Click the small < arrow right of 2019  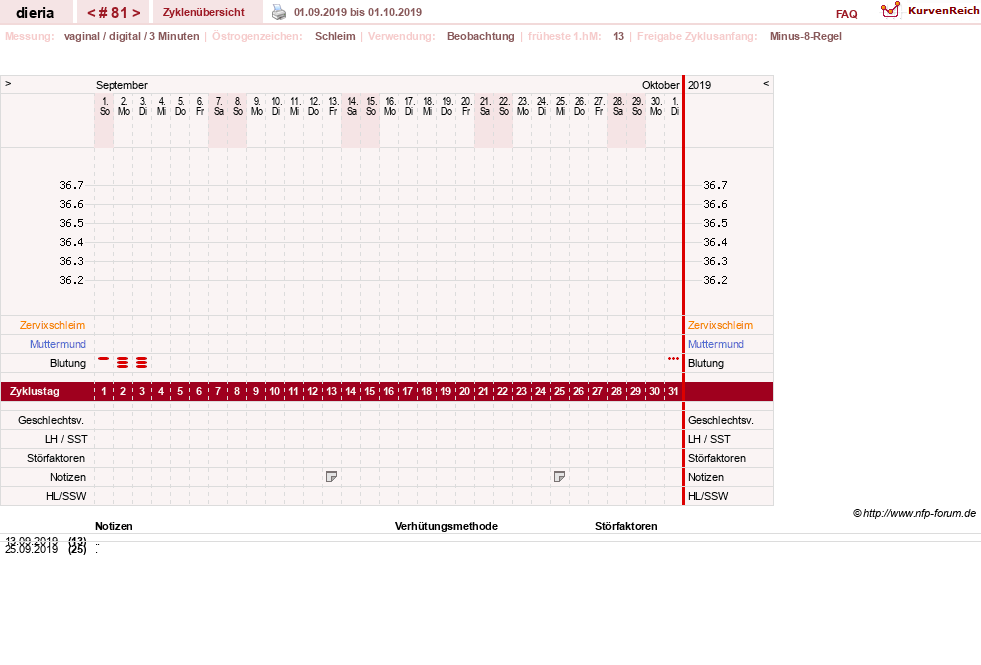tap(766, 83)
